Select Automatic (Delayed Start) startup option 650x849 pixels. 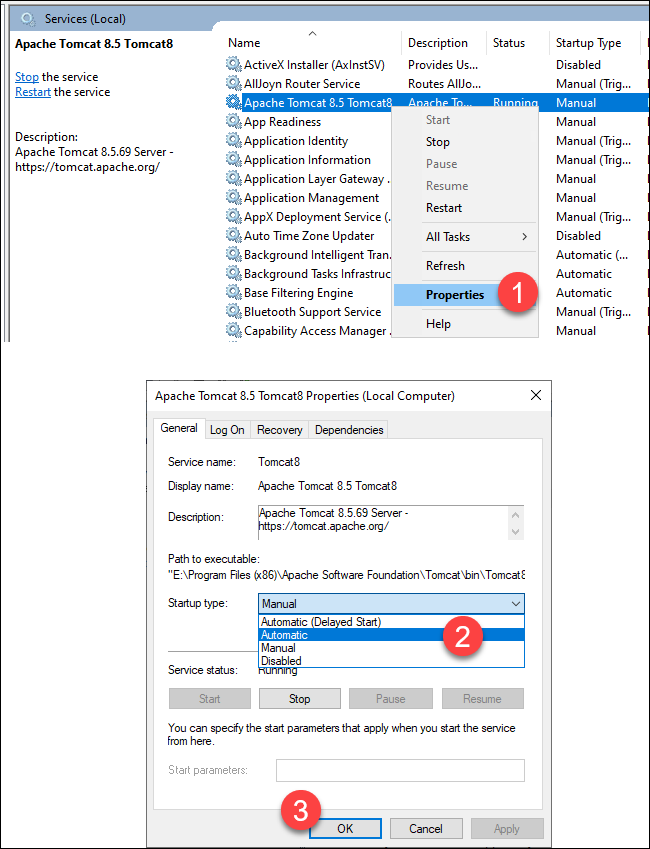[x=391, y=622]
